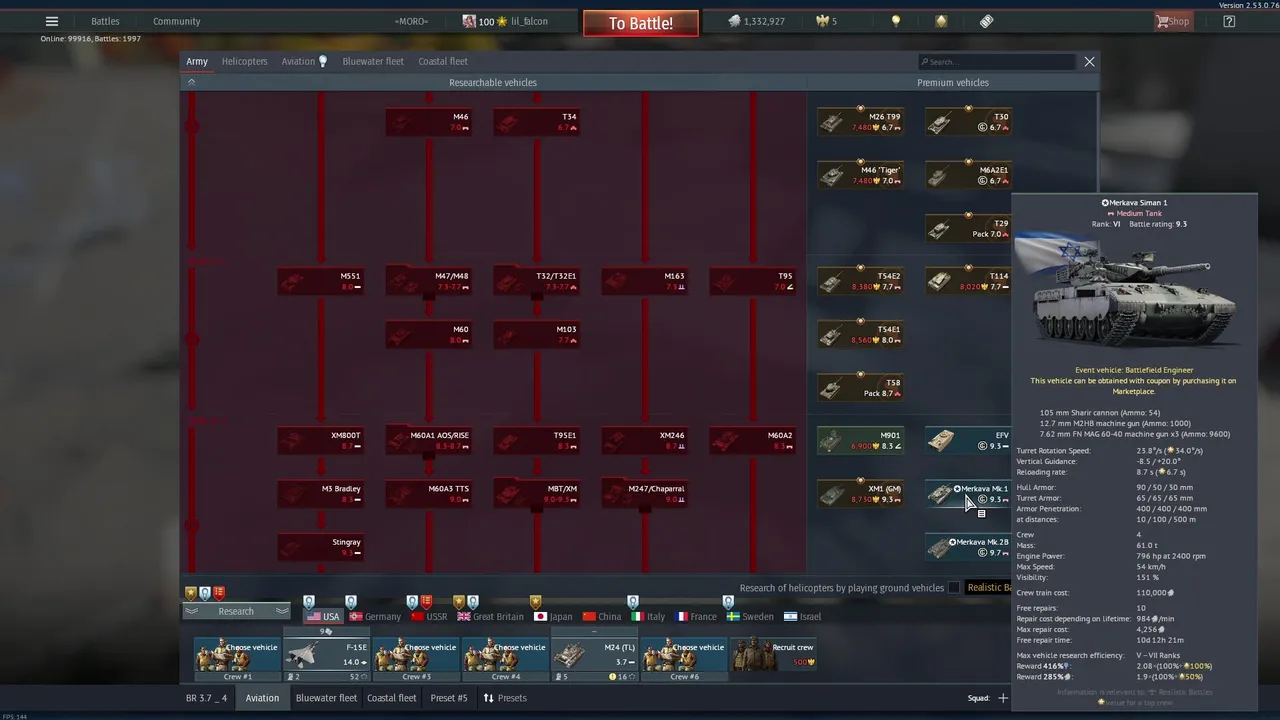The image size is (1280, 720).
Task: Select the M551 researchable tank
Action: [x=320, y=281]
